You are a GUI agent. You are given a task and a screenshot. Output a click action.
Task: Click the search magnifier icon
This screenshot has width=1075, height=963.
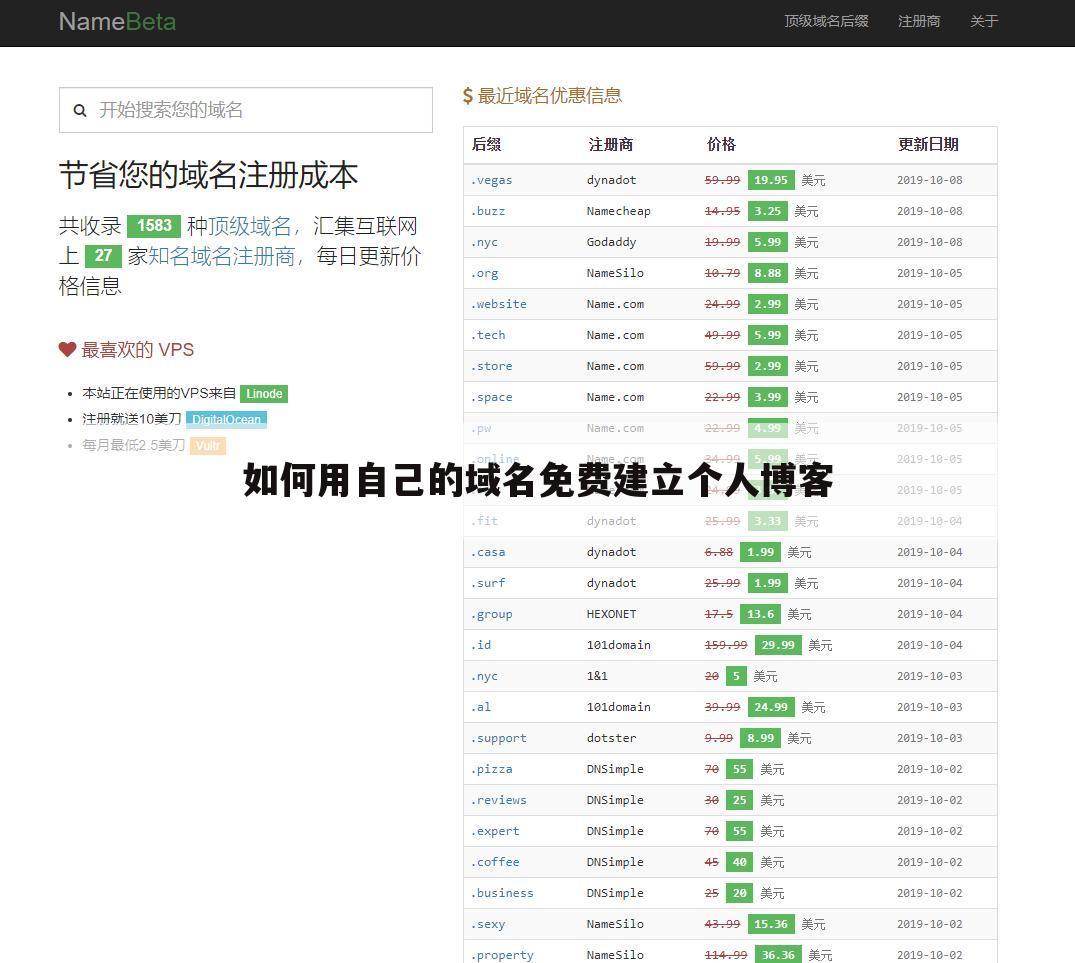[80, 110]
